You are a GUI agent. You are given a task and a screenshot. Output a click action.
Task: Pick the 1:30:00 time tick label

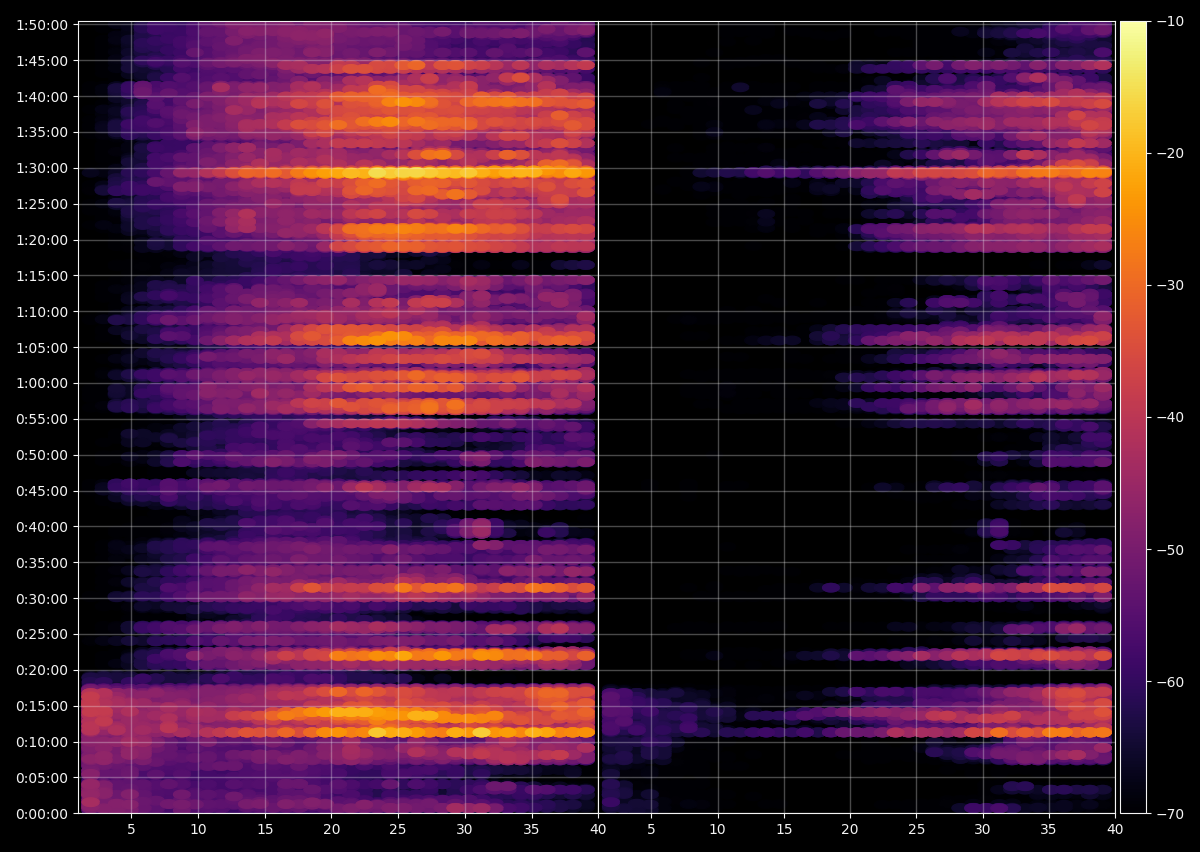click(43, 167)
